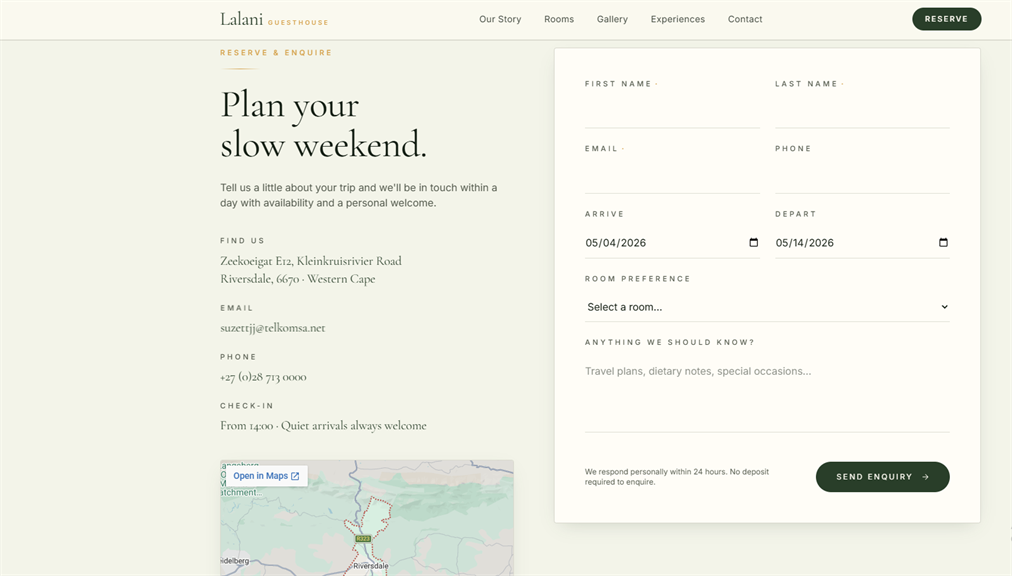Click the suzettjj@telkomsa.net email address
1012x576 pixels.
tap(272, 328)
